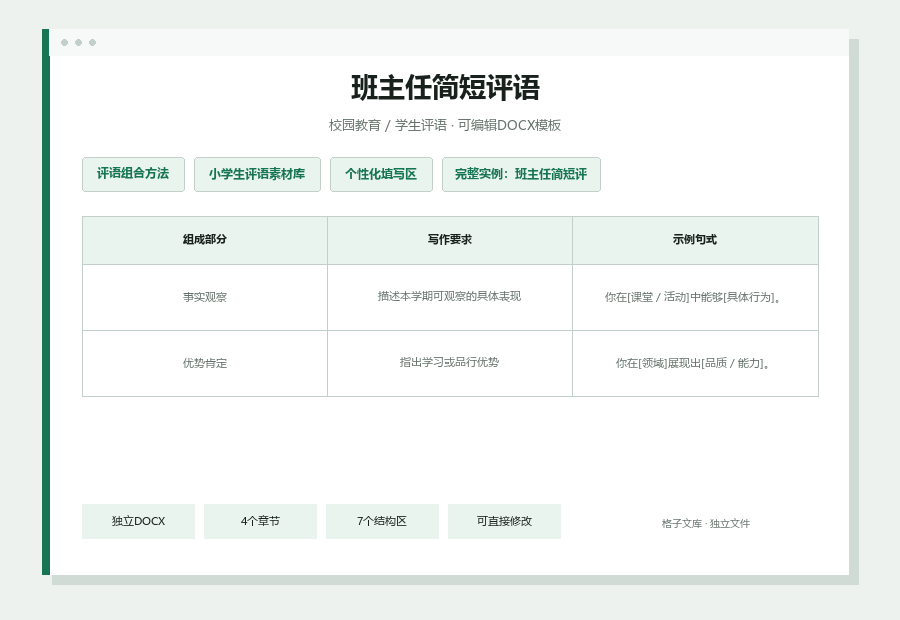The image size is (900, 620).
Task: Click cell 指出学习或品行优势
Action: pos(449,362)
